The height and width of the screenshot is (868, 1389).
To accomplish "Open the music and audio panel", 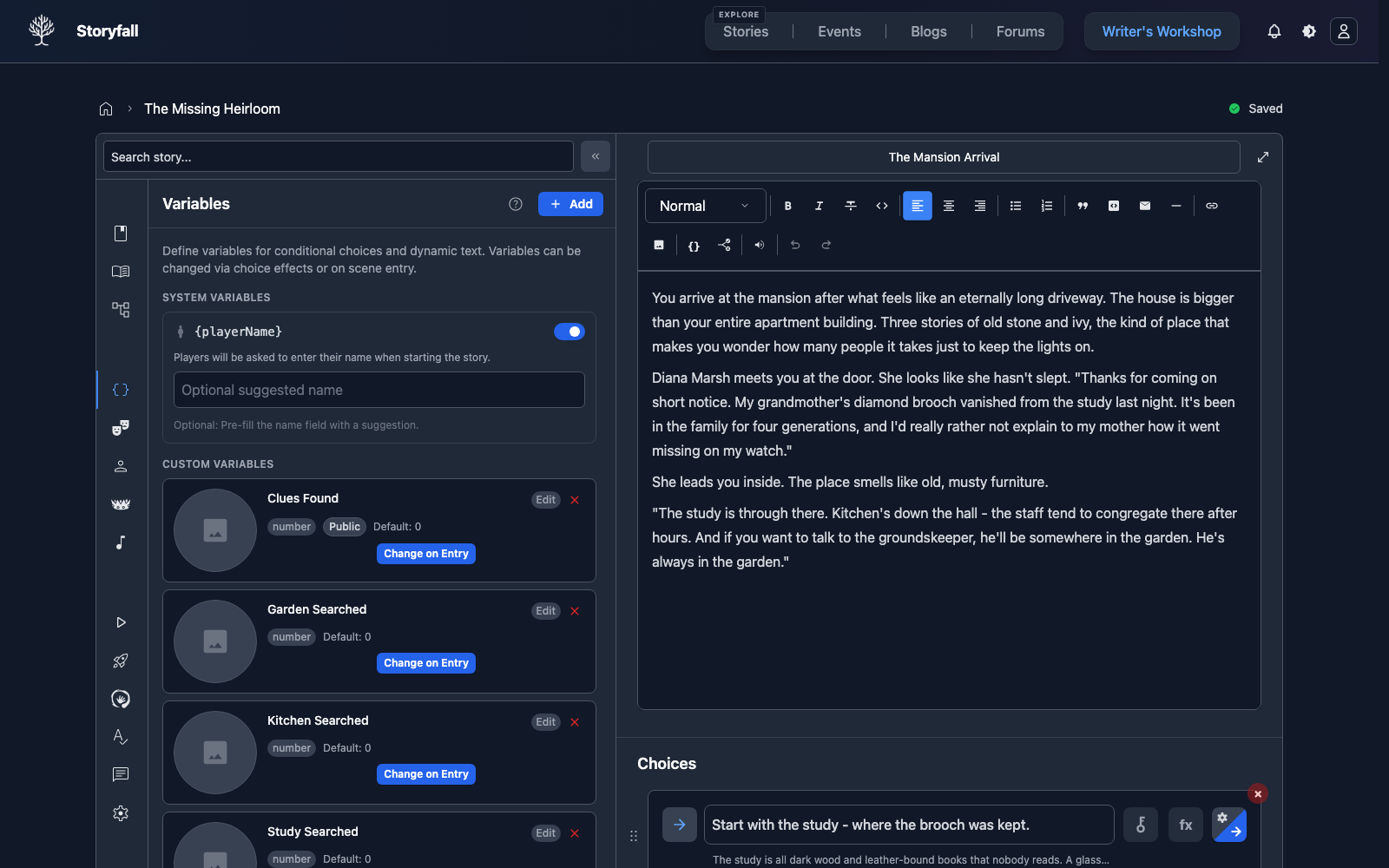I will pyautogui.click(x=121, y=542).
